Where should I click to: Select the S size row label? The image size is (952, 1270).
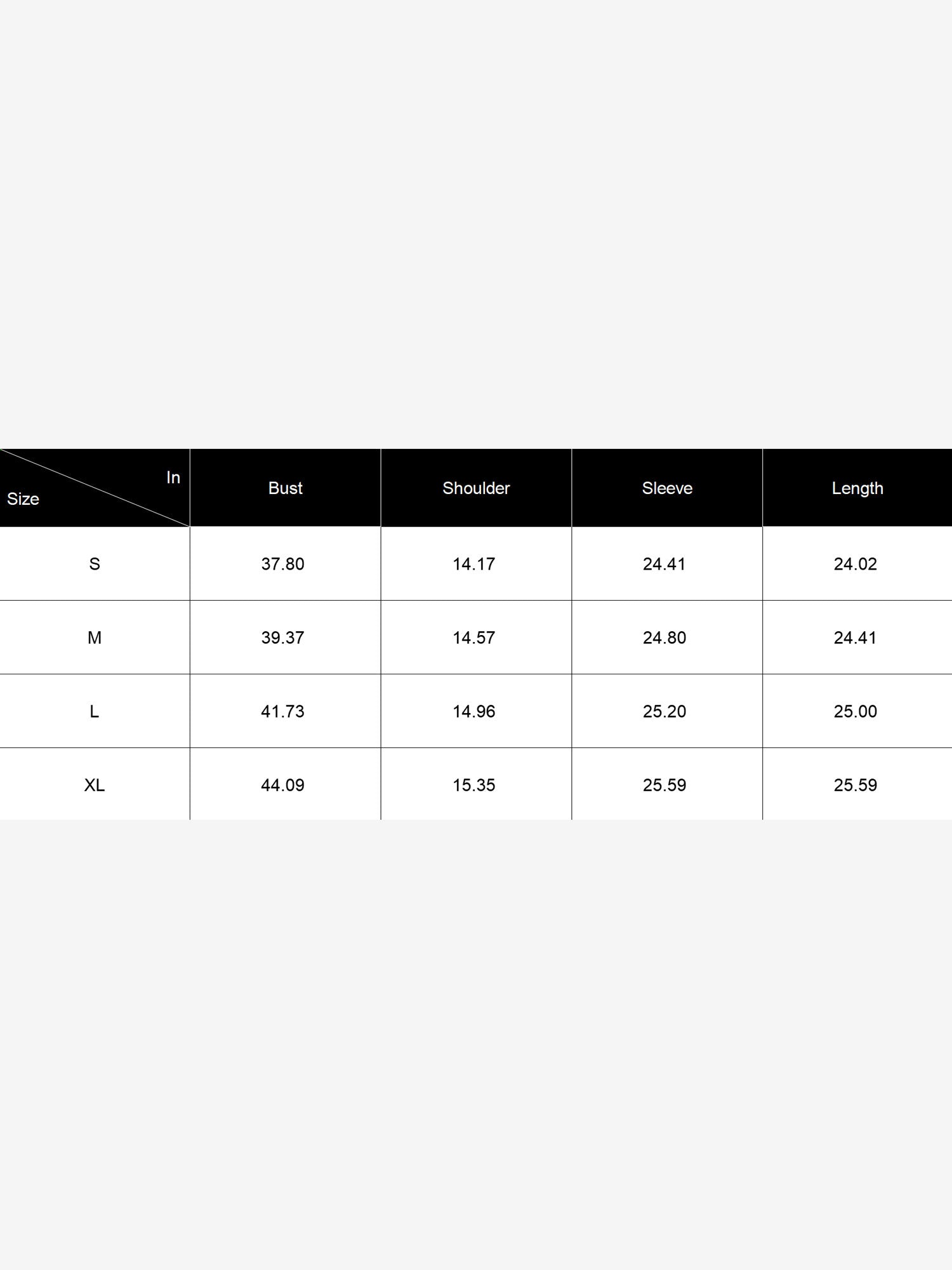95,564
